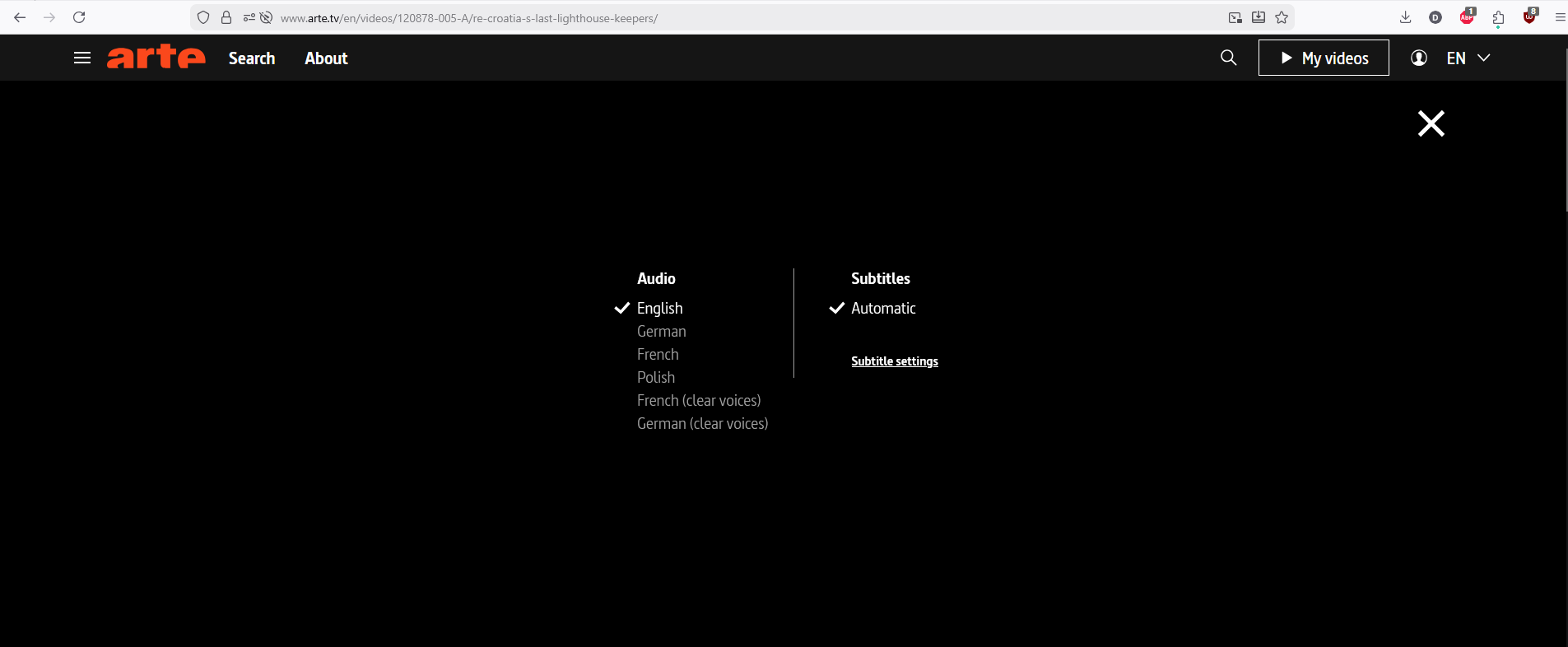The image size is (1568, 647).
Task: Select English audio track
Action: point(659,308)
